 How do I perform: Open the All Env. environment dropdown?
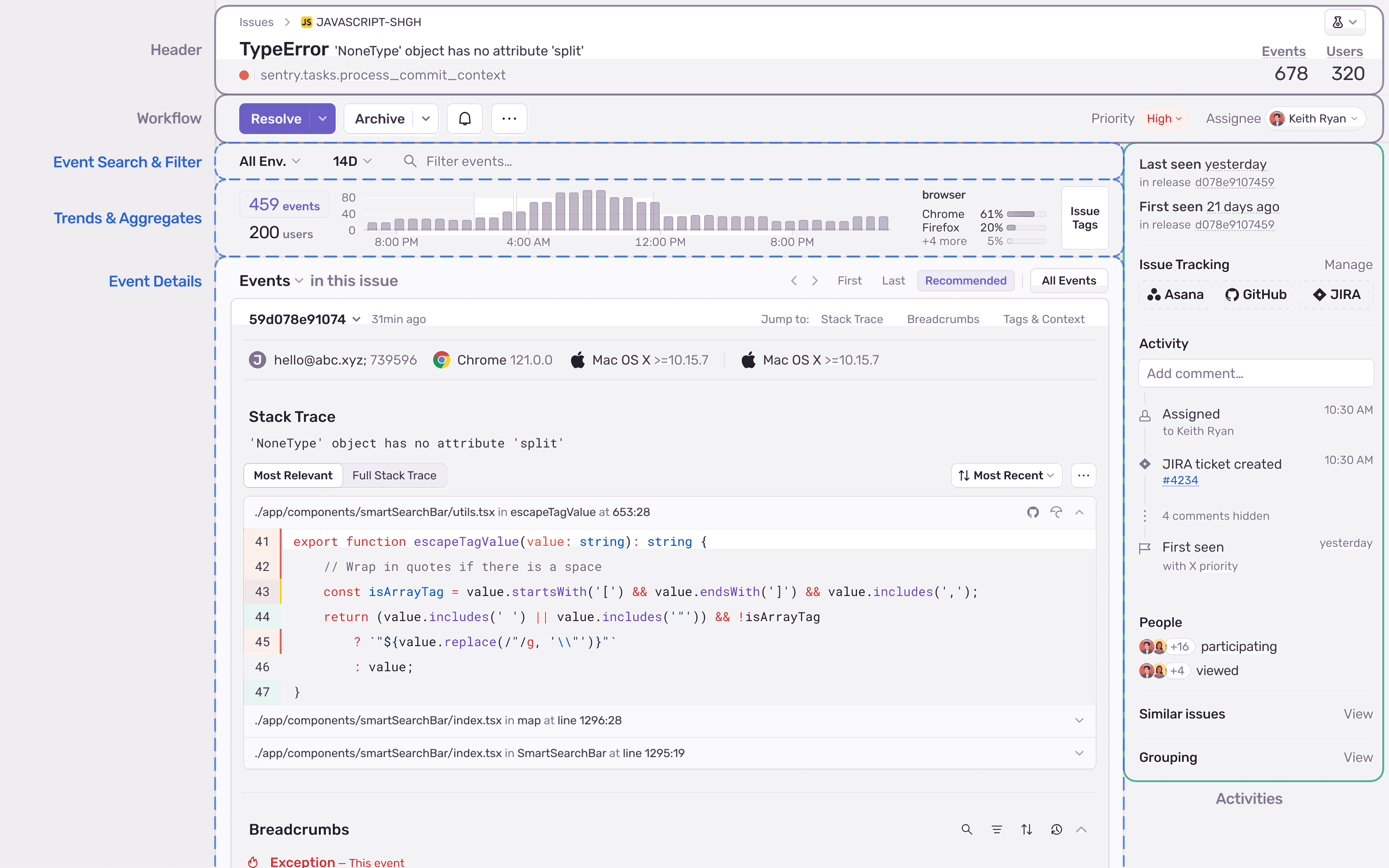pyautogui.click(x=270, y=162)
